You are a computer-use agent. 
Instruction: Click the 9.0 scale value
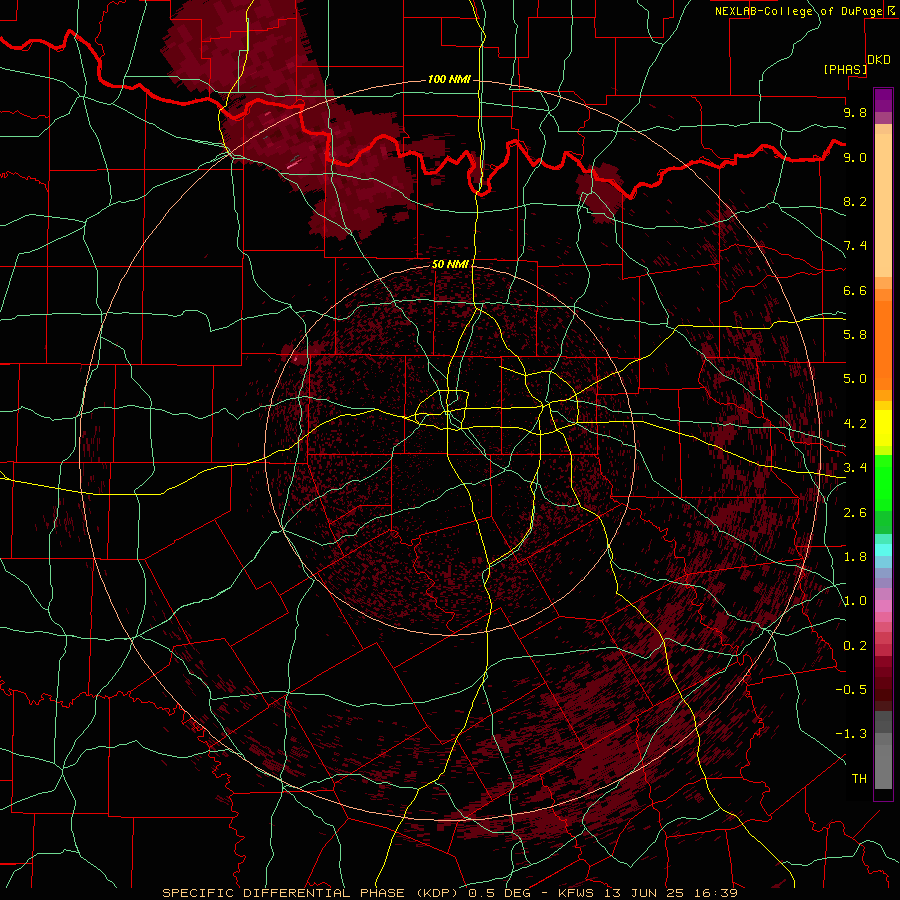(x=855, y=157)
